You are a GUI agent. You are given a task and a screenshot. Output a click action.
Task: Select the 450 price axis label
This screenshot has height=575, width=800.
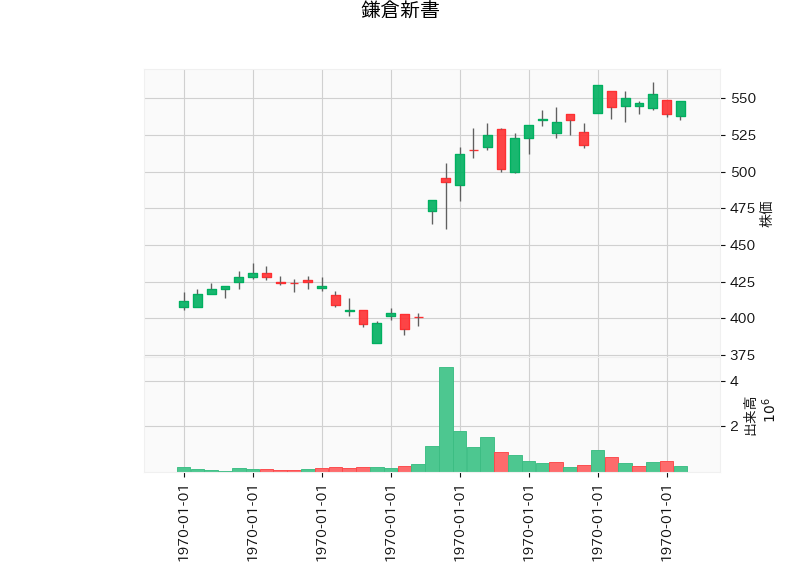743,245
